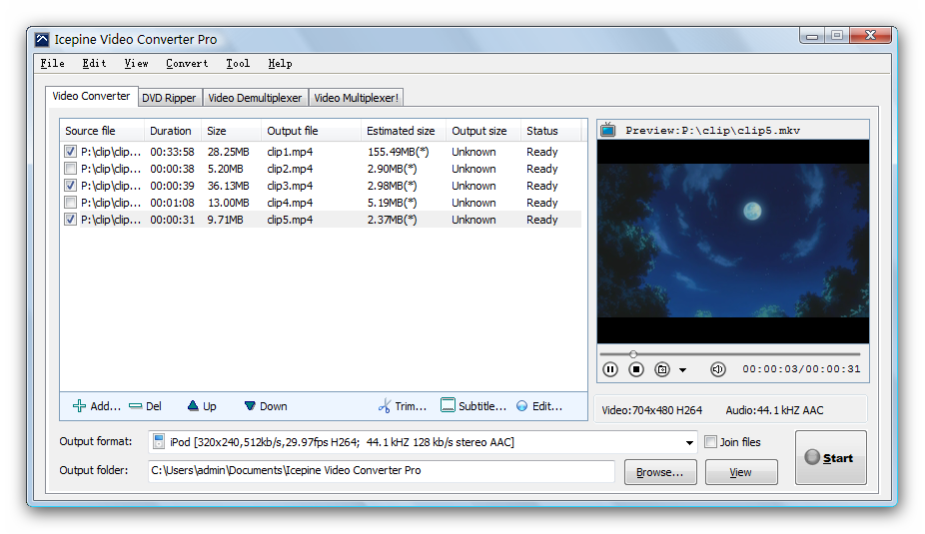Open the Help menu

click(x=280, y=63)
